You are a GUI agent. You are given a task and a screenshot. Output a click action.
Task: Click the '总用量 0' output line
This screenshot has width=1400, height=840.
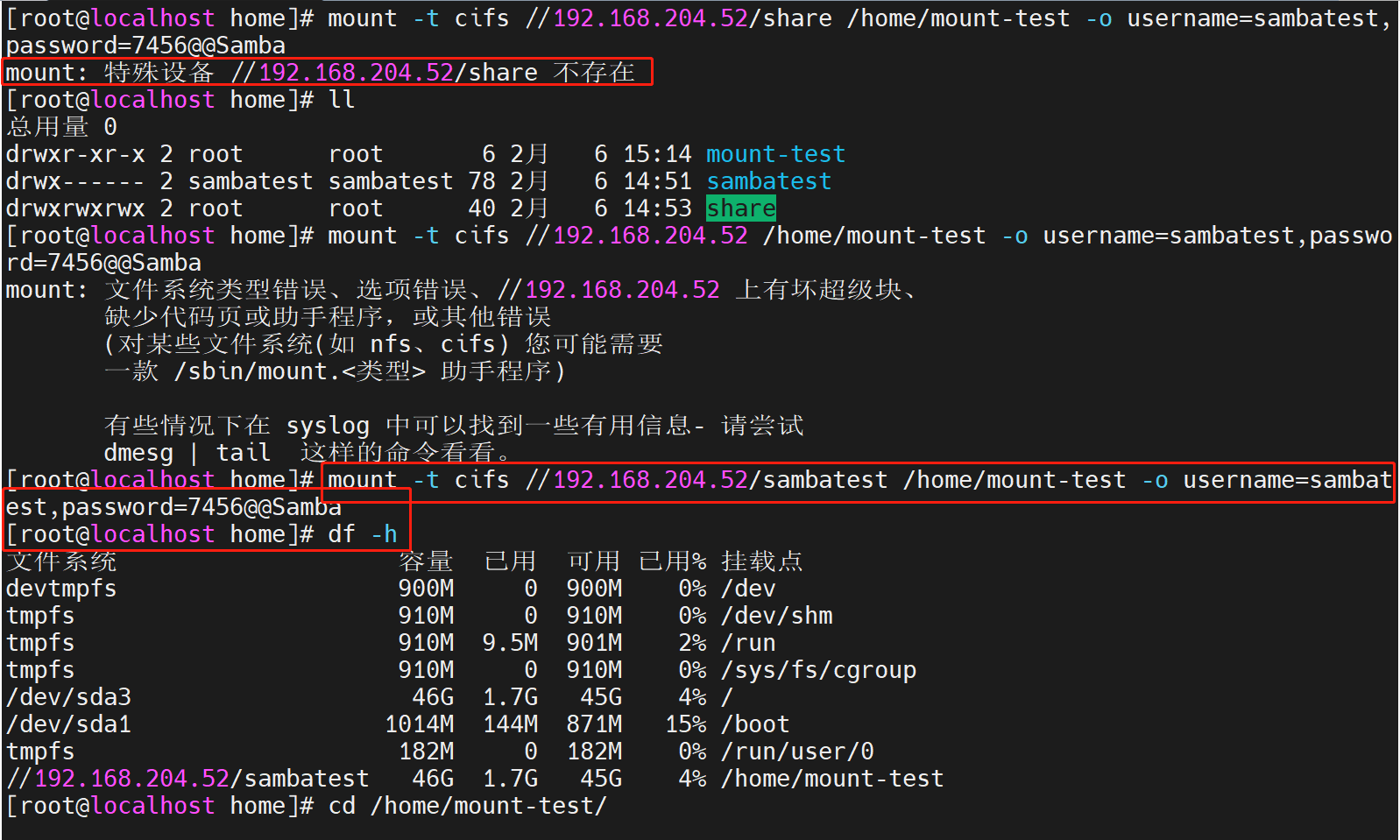click(61, 127)
